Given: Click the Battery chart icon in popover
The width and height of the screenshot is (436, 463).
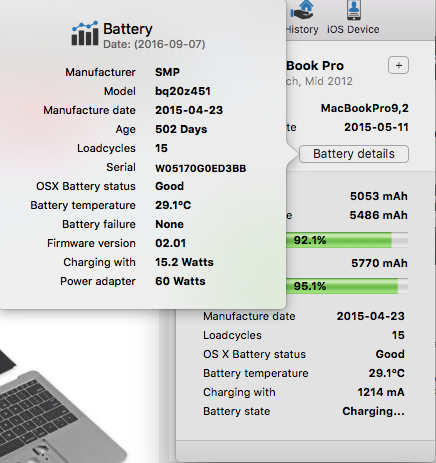Looking at the screenshot, I should click(85, 33).
